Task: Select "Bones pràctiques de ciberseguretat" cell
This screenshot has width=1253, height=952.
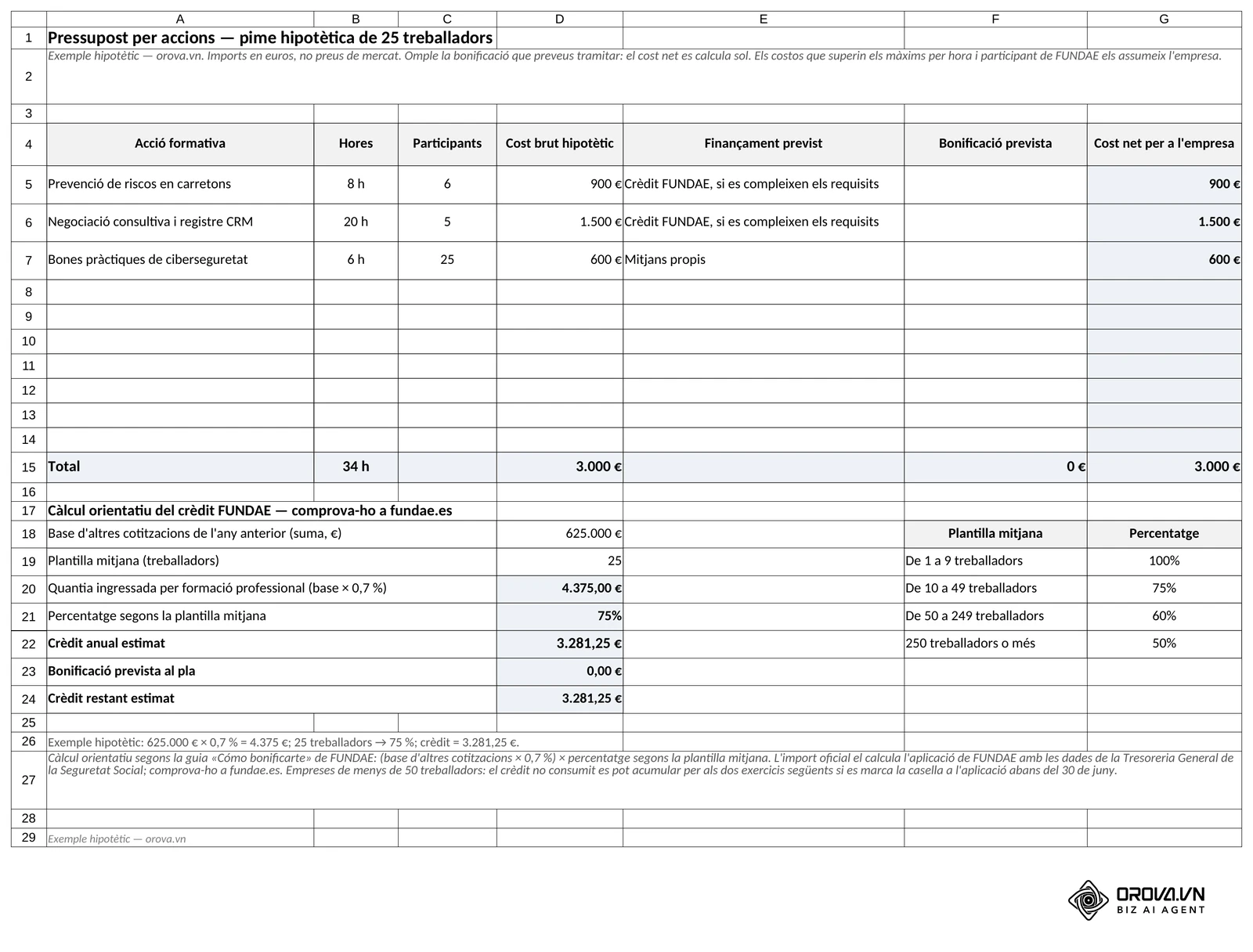Action: 180,260
